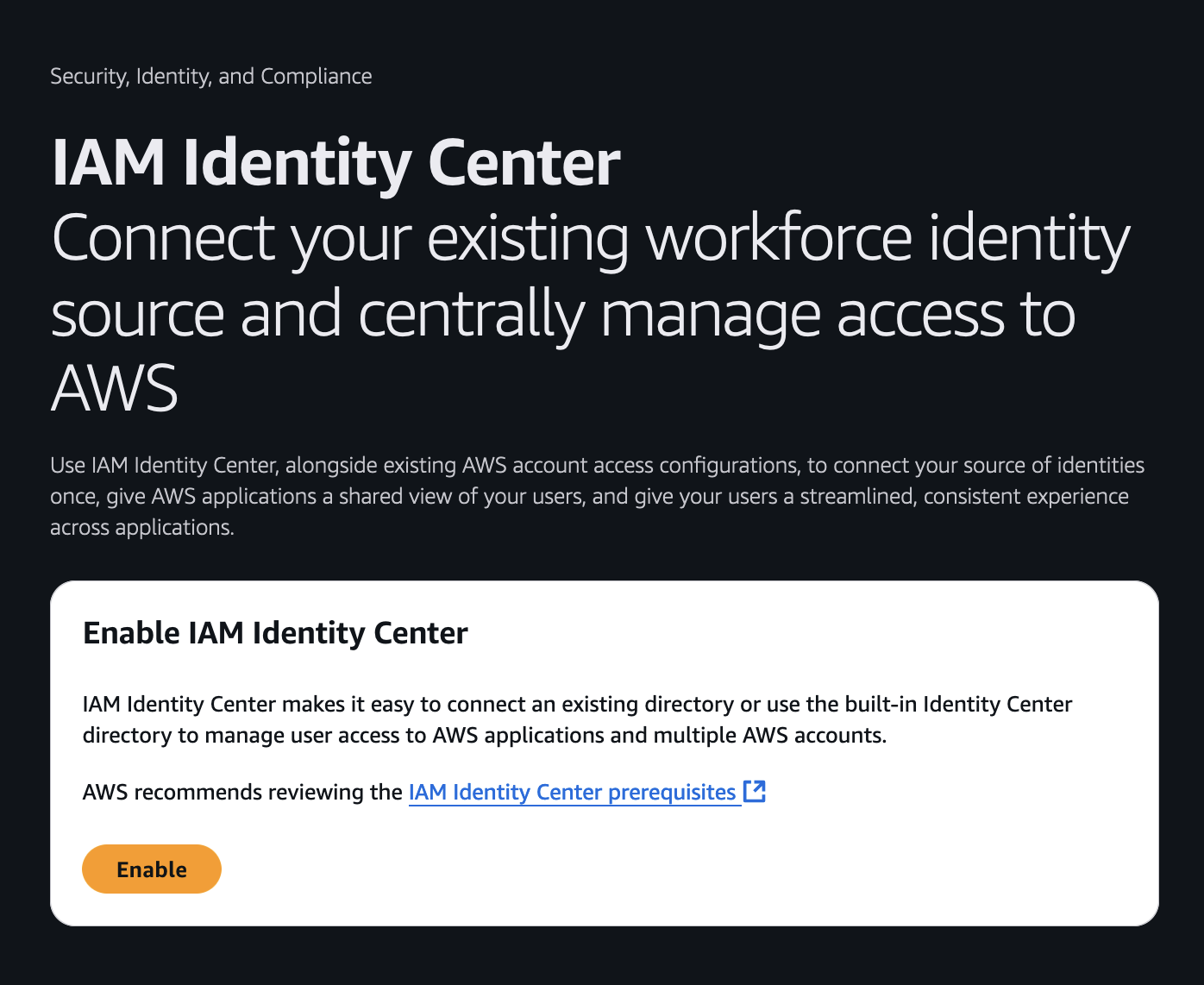Image resolution: width=1204 pixels, height=985 pixels.
Task: Click the 'AWS recommends reviewing the' text
Action: tap(242, 792)
